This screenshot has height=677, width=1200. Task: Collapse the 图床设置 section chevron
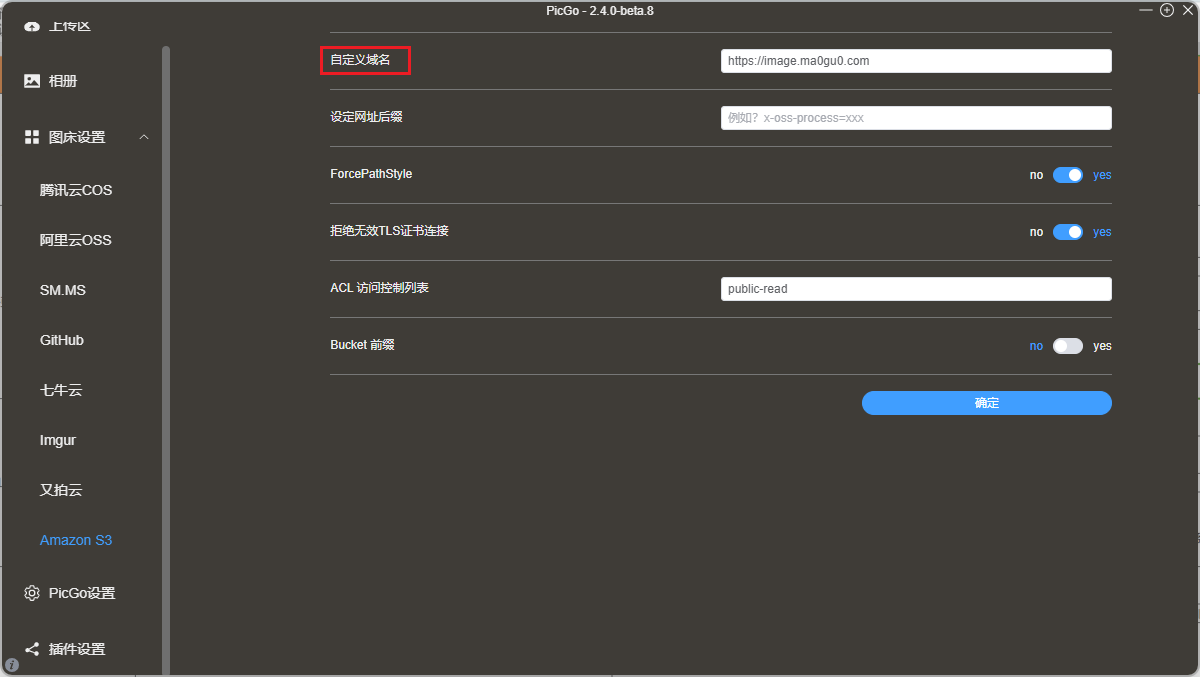(144, 137)
